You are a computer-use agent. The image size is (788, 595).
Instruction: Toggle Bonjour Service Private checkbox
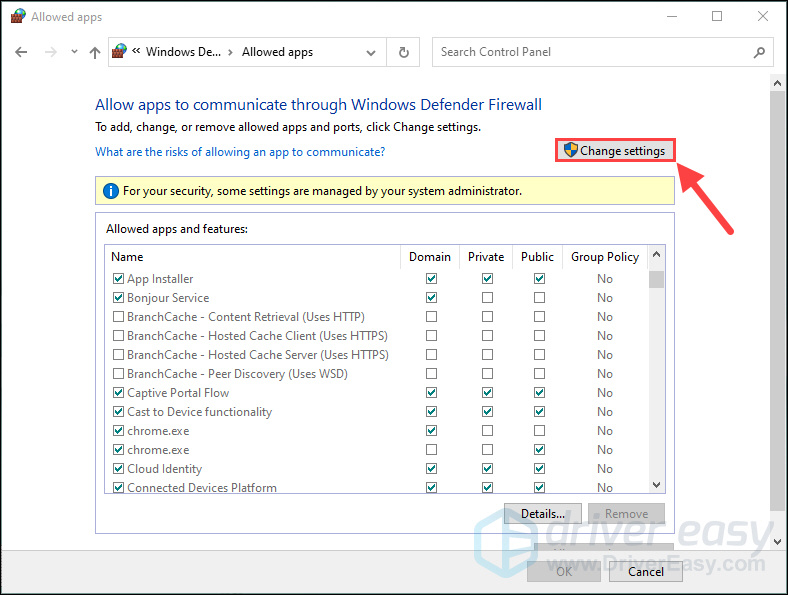(x=486, y=298)
